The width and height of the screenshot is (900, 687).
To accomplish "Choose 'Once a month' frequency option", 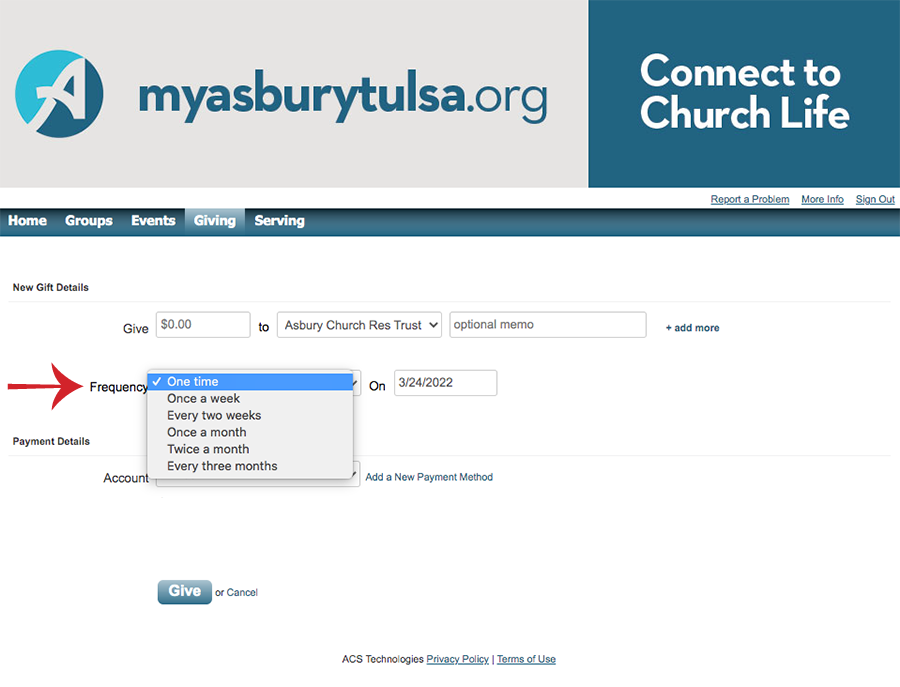I will [x=250, y=432].
